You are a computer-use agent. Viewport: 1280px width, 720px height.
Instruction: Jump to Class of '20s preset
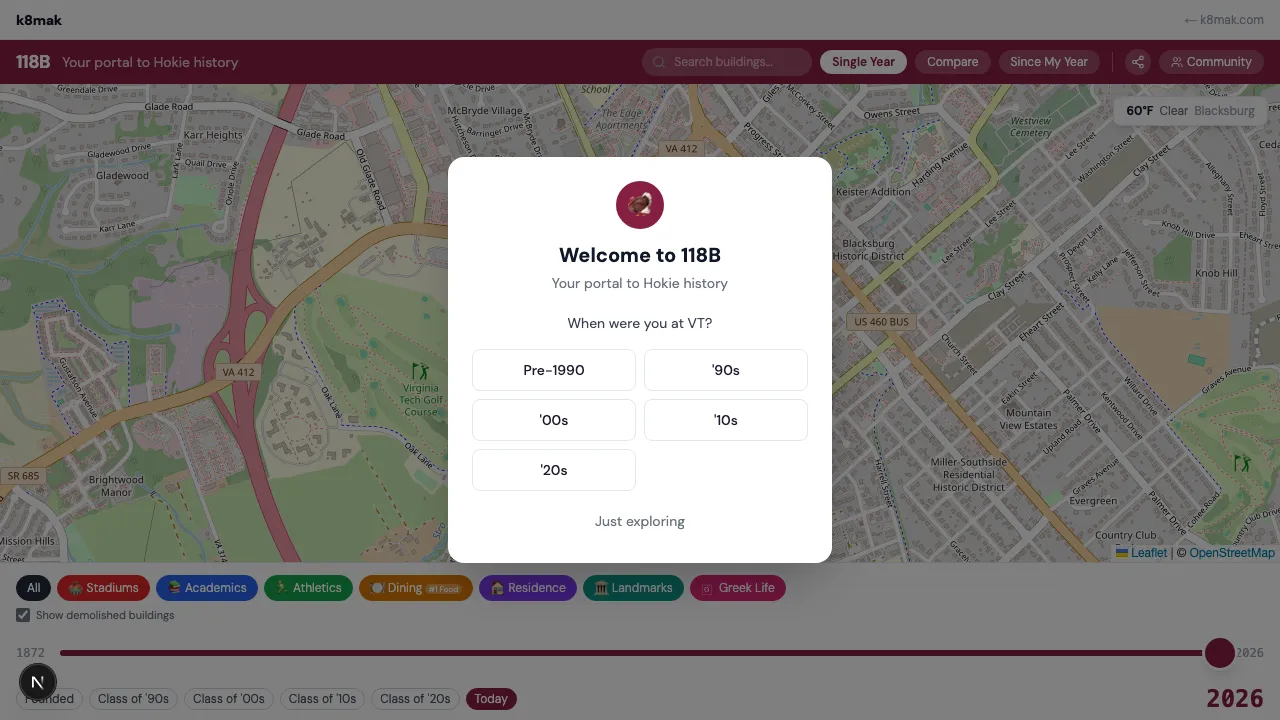pyautogui.click(x=415, y=699)
